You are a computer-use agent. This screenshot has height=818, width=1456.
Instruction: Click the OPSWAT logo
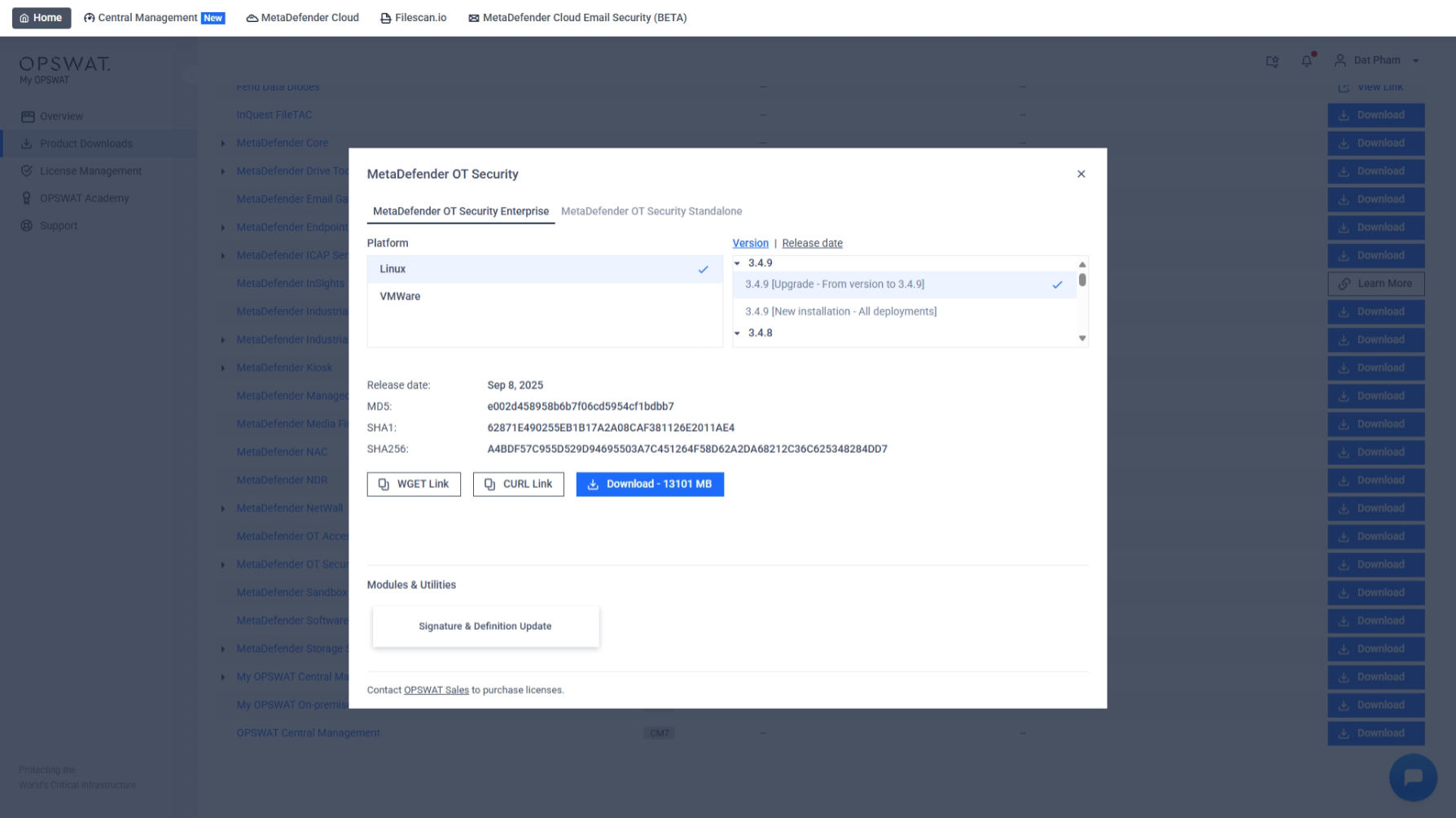click(64, 64)
